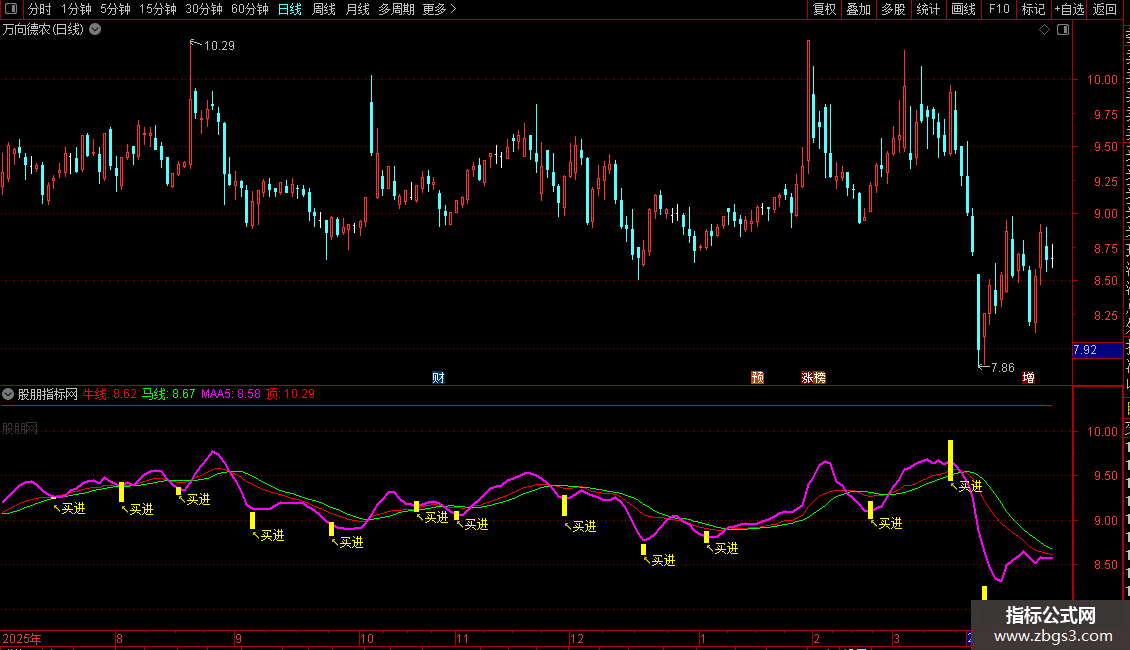The height and width of the screenshot is (650, 1130).
Task: Open F10 company information
Action: pos(999,9)
